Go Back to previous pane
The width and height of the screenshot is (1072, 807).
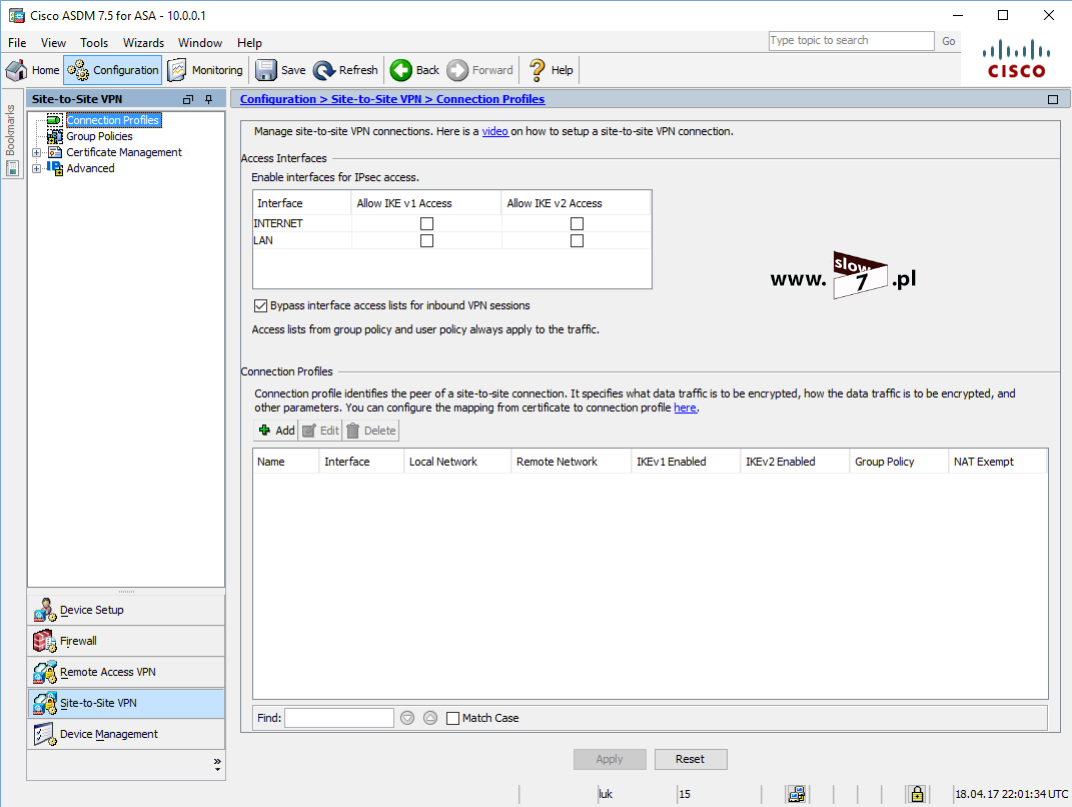tap(415, 70)
